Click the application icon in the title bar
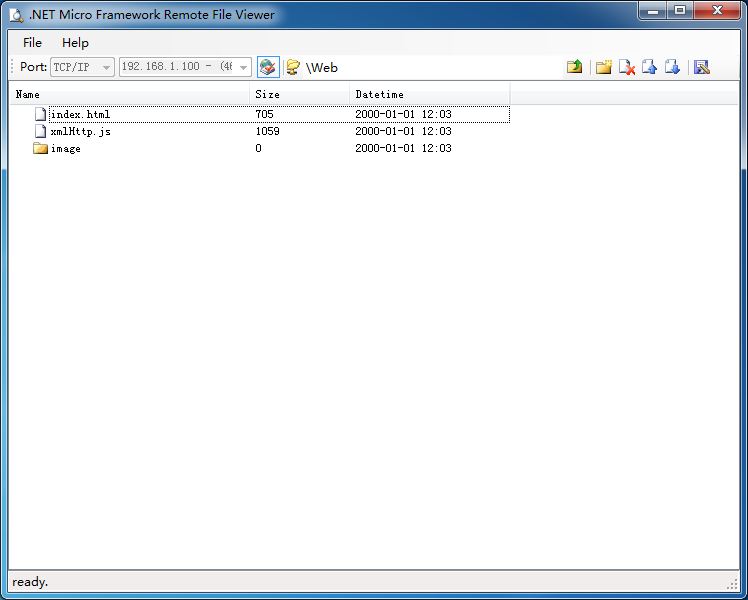Image resolution: width=748 pixels, height=600 pixels. pos(16,15)
